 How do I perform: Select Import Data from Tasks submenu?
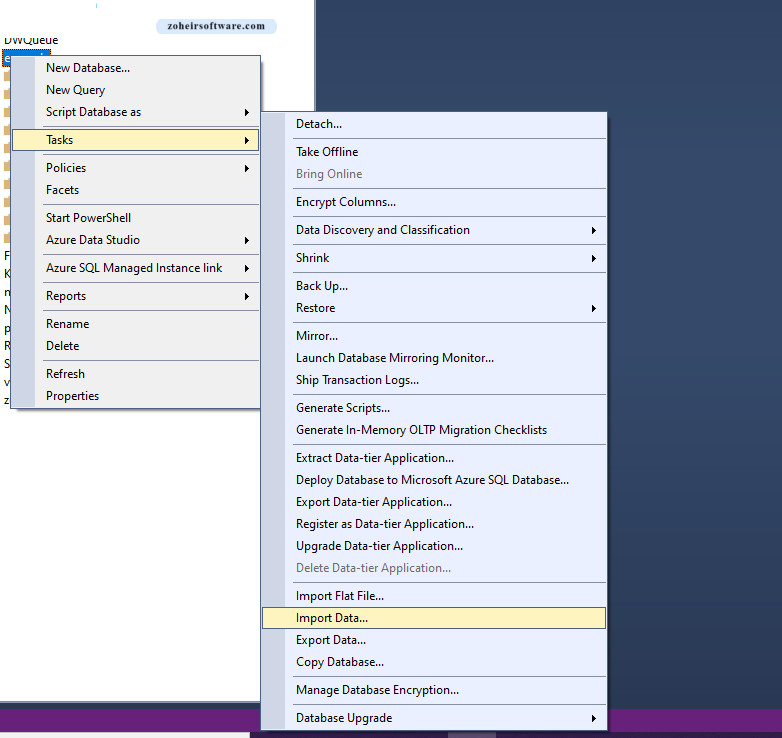tap(332, 618)
